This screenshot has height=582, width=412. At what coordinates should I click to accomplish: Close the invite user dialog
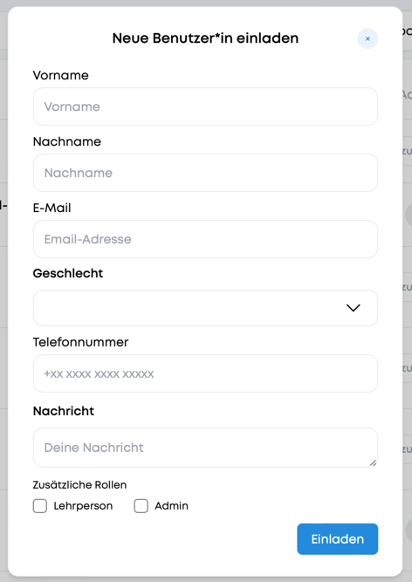click(x=367, y=39)
